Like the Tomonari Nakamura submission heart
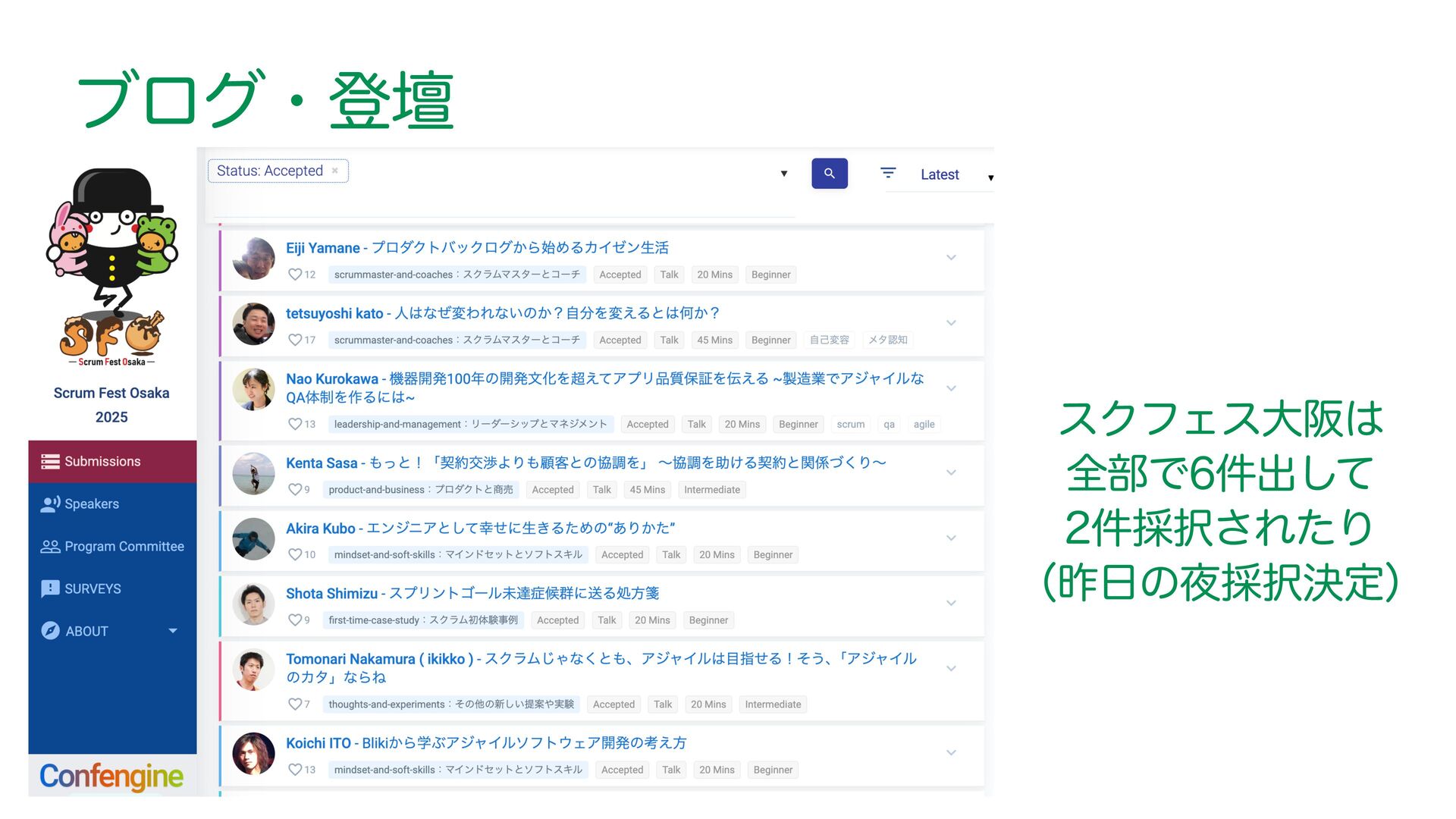This screenshot has height=819, width=1456. [x=295, y=704]
